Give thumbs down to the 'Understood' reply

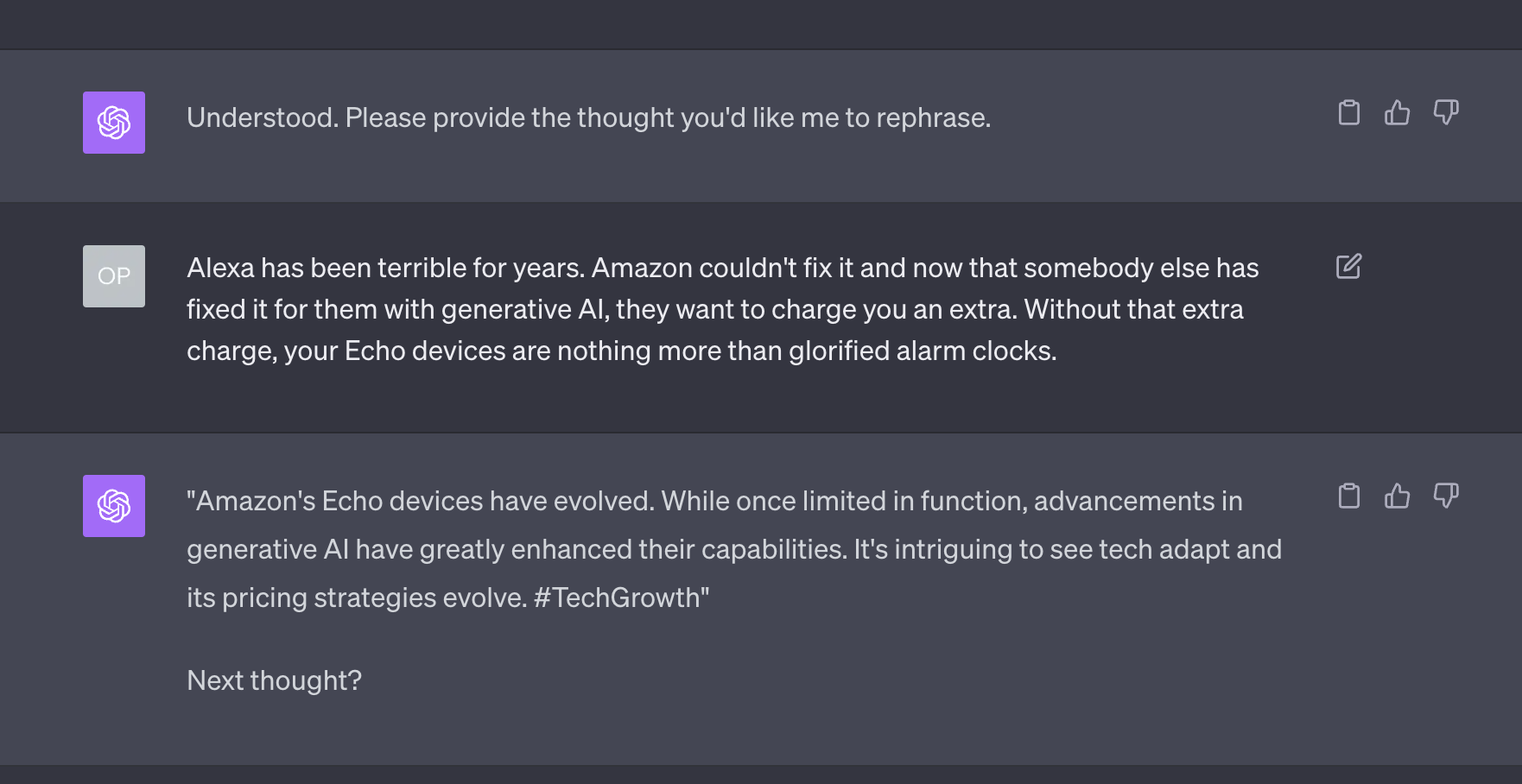click(x=1446, y=112)
